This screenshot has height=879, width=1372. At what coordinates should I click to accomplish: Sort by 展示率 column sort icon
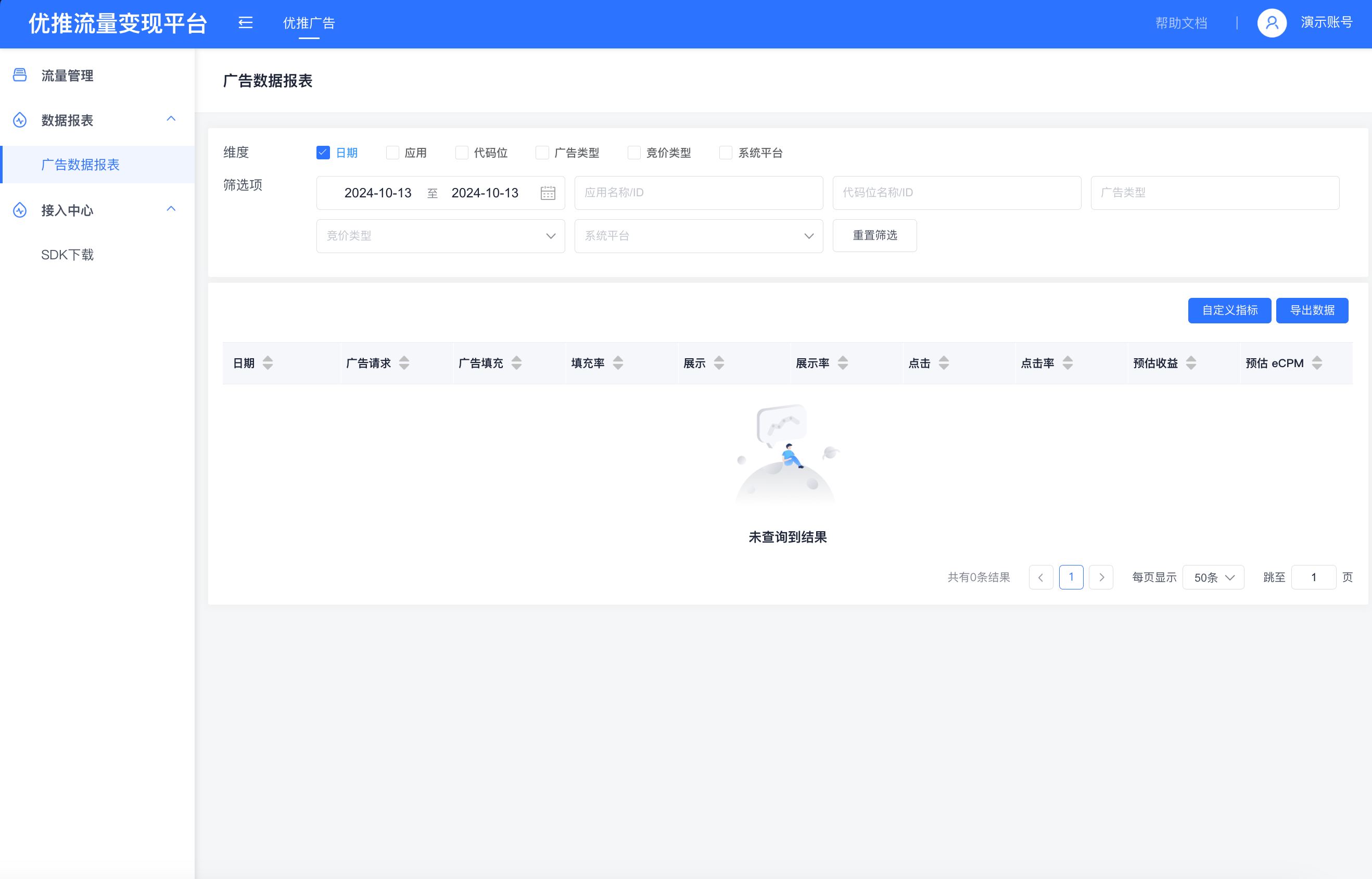[843, 362]
